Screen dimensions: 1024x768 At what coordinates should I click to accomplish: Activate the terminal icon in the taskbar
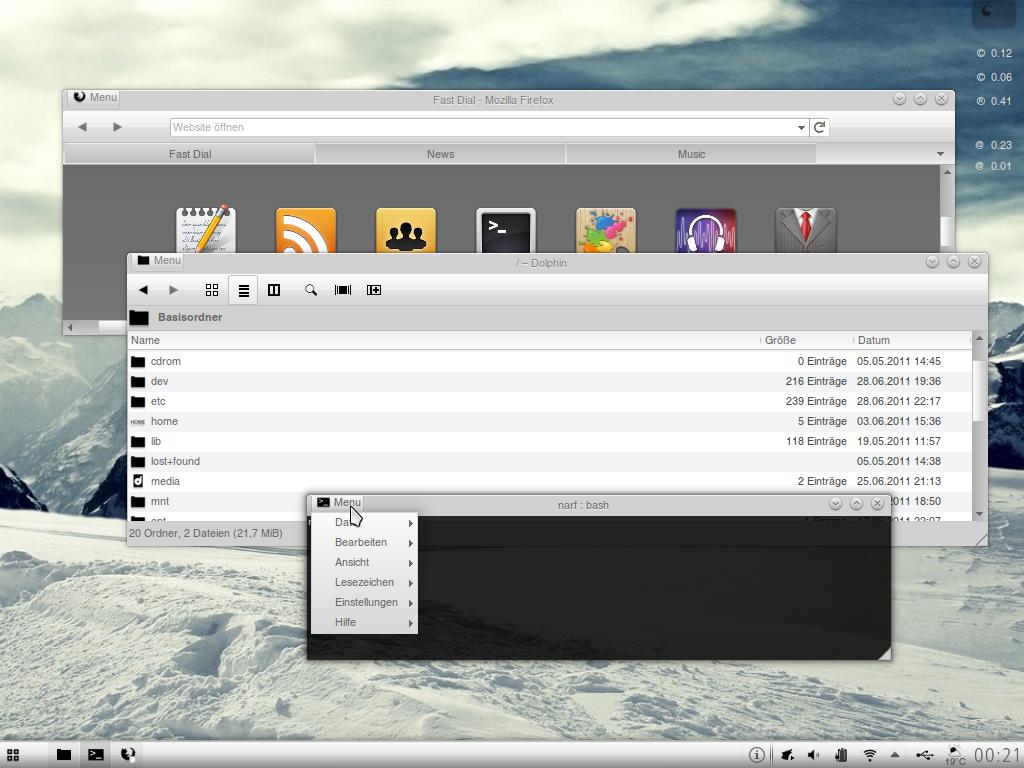coord(95,755)
